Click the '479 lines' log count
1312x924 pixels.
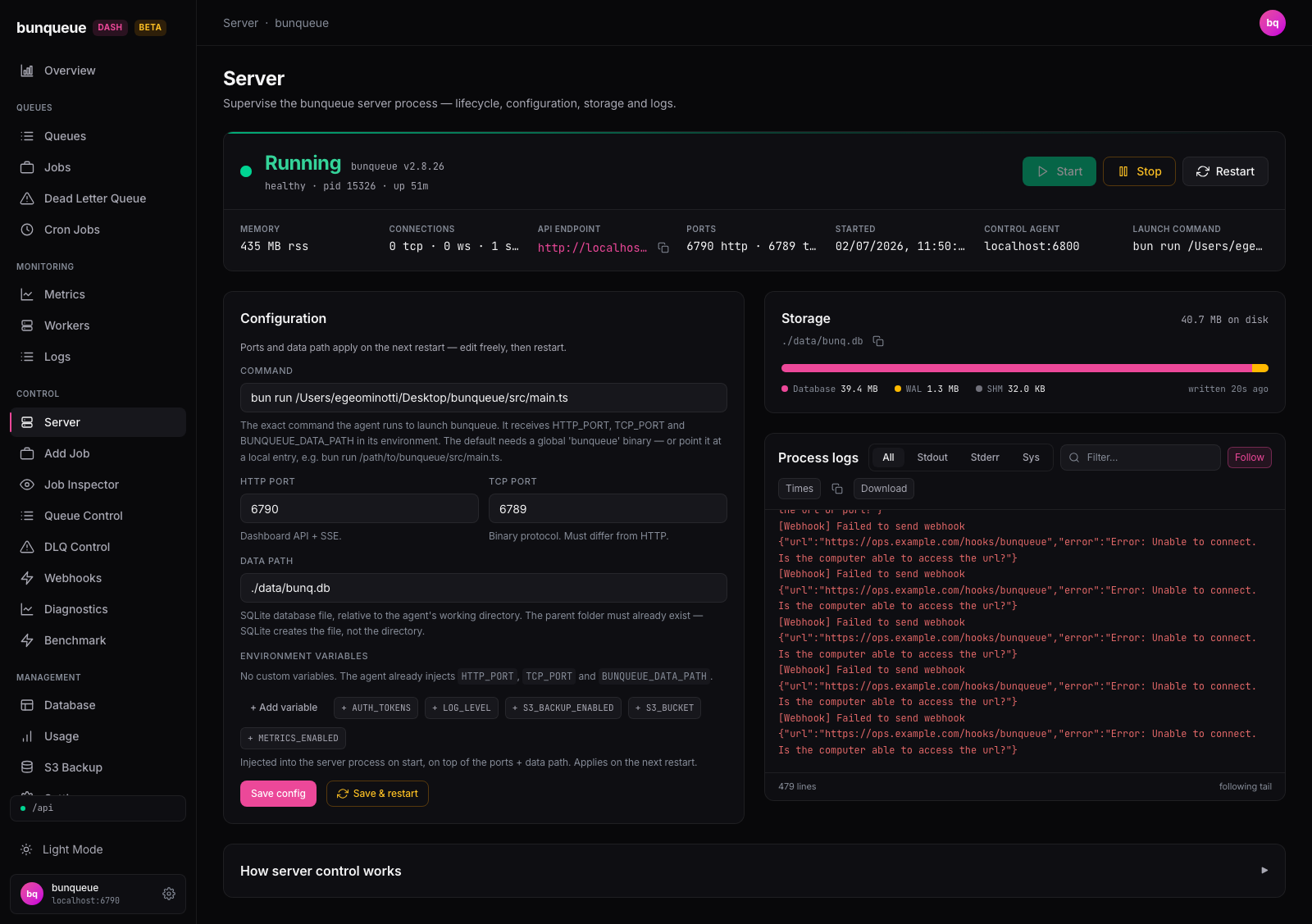tap(797, 786)
